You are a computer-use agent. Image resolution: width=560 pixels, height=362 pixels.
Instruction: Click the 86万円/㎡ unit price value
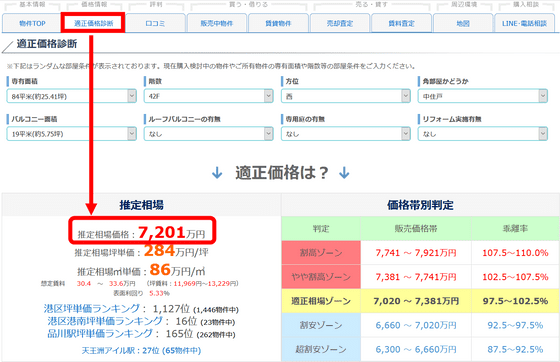[x=178, y=270]
